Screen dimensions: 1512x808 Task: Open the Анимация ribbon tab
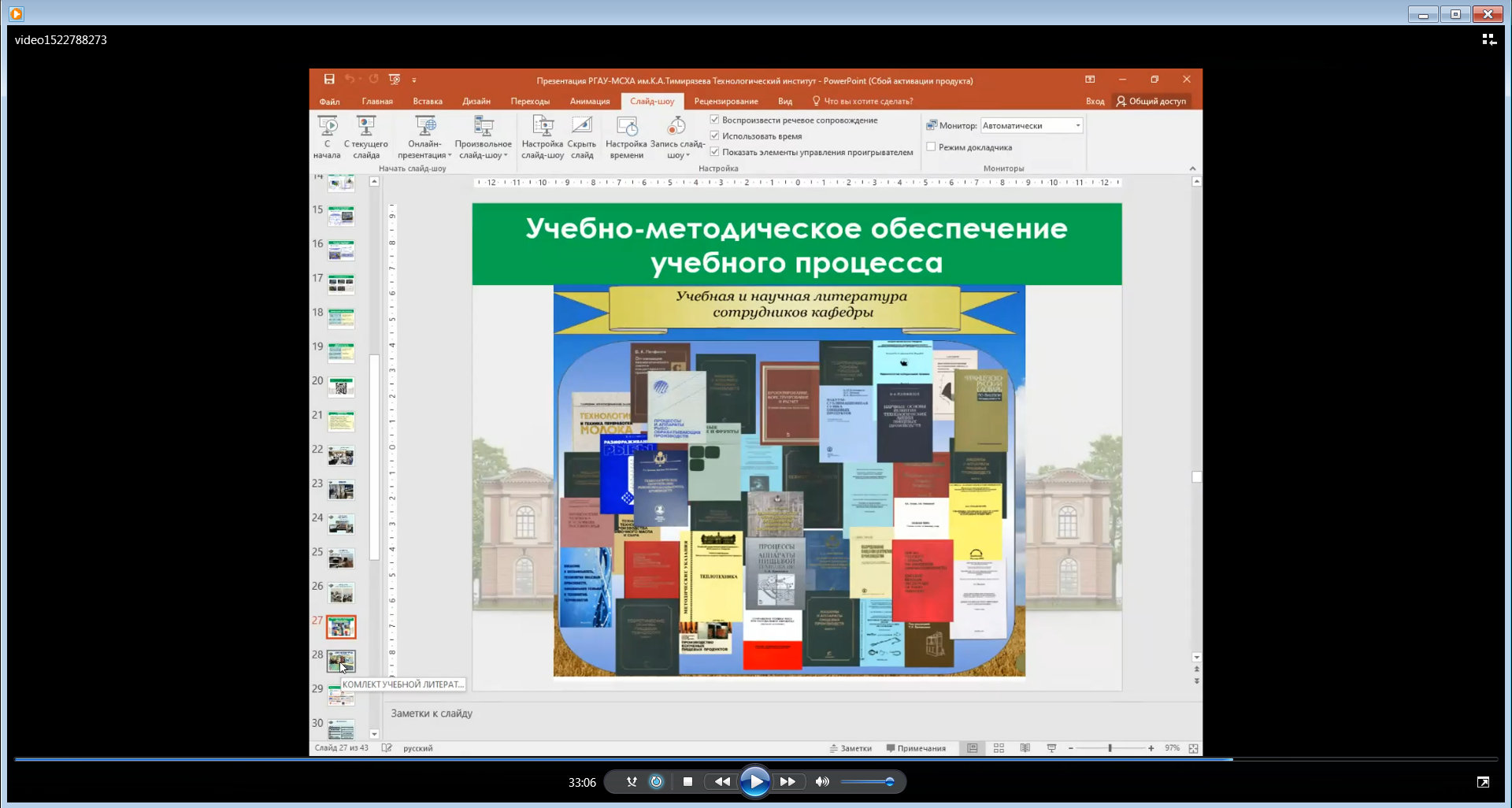tap(590, 102)
